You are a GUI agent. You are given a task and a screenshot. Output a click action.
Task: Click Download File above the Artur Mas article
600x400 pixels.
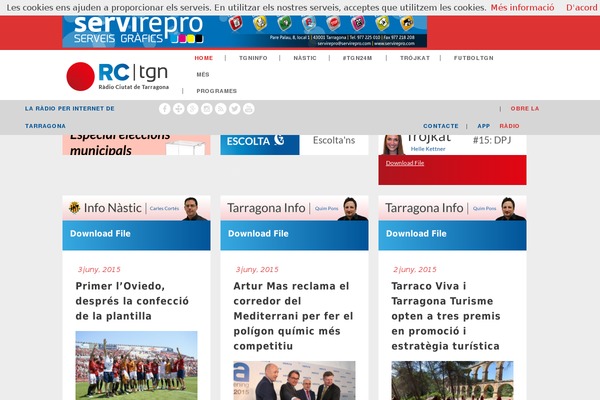(x=258, y=233)
